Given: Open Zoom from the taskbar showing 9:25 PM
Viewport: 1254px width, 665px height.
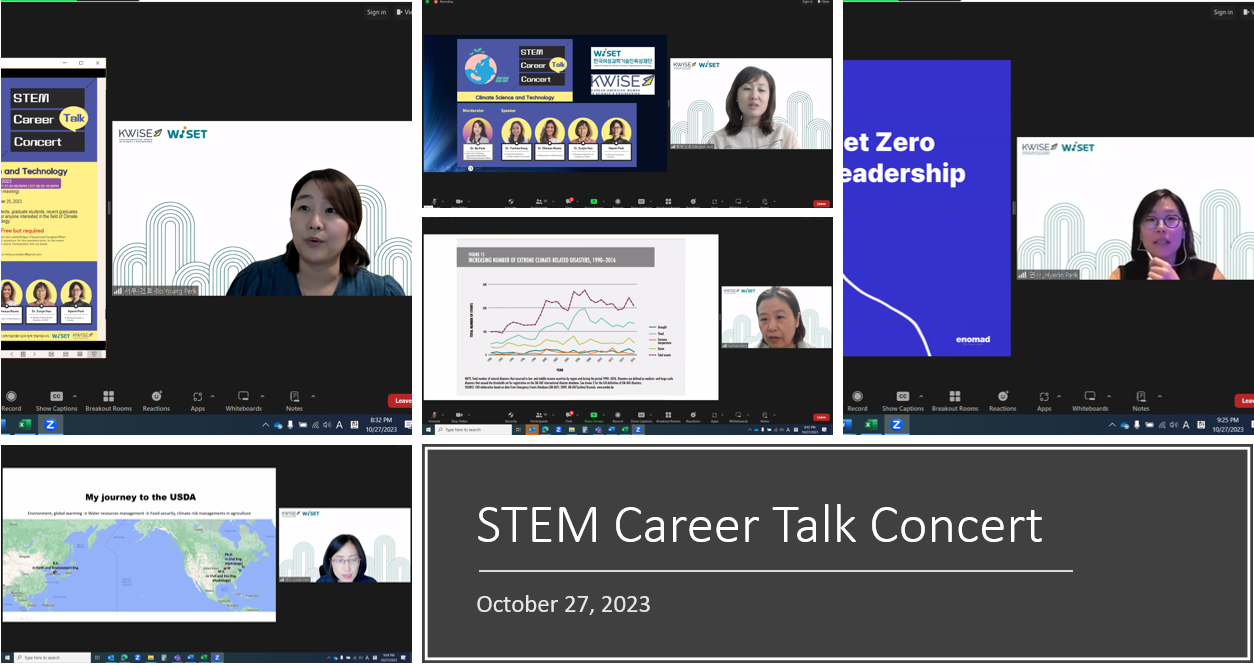Looking at the screenshot, I should [897, 425].
